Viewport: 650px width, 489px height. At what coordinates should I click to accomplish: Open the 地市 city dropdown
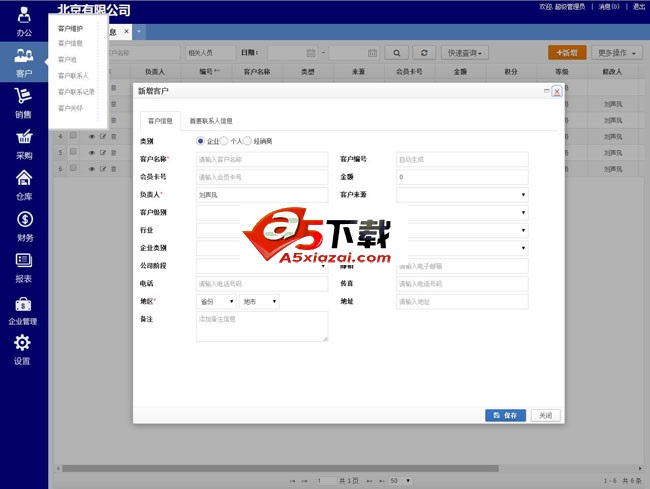click(x=259, y=301)
